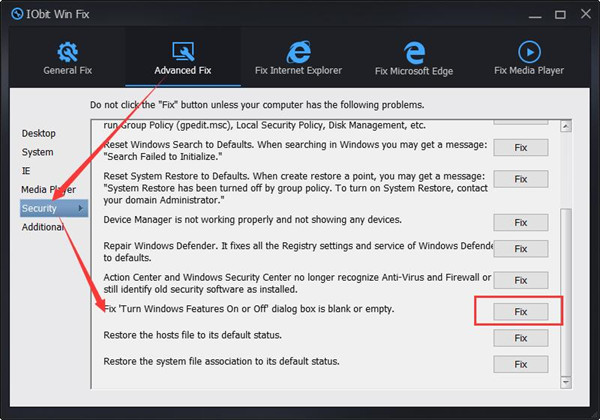Click the vertical scrollbar thumb

click(x=566, y=292)
